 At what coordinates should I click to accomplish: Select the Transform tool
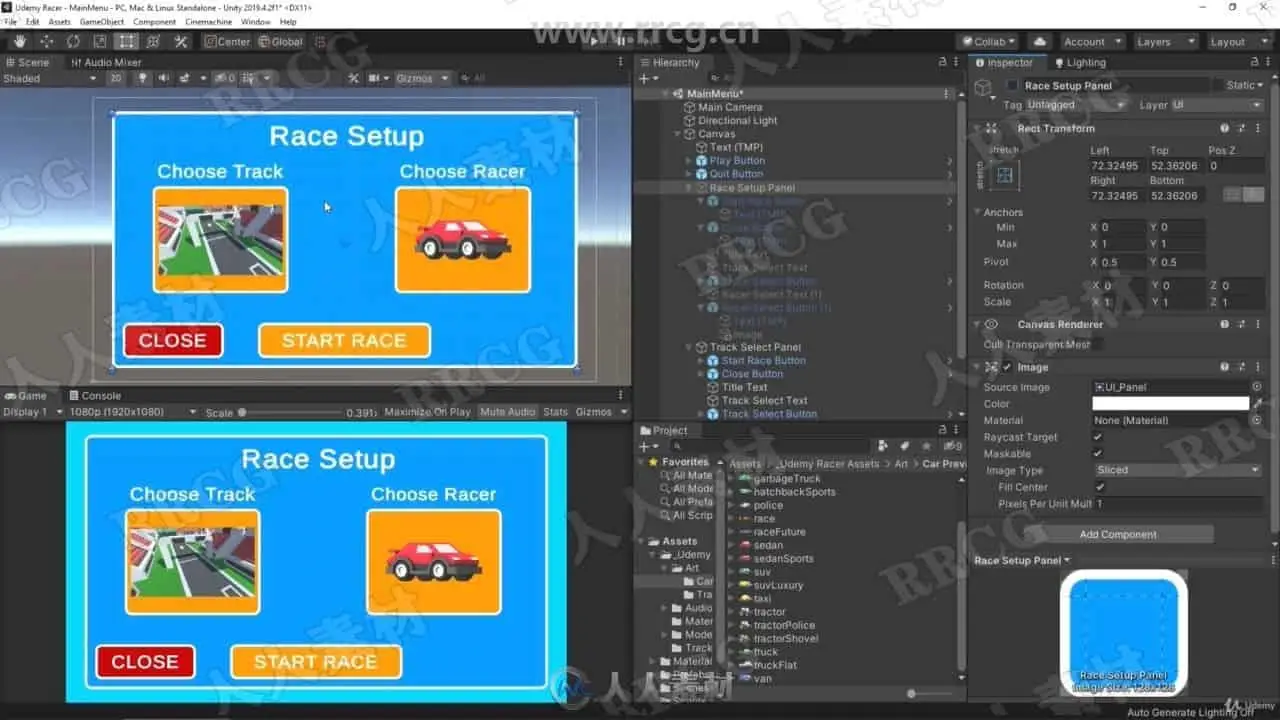pyautogui.click(x=153, y=41)
